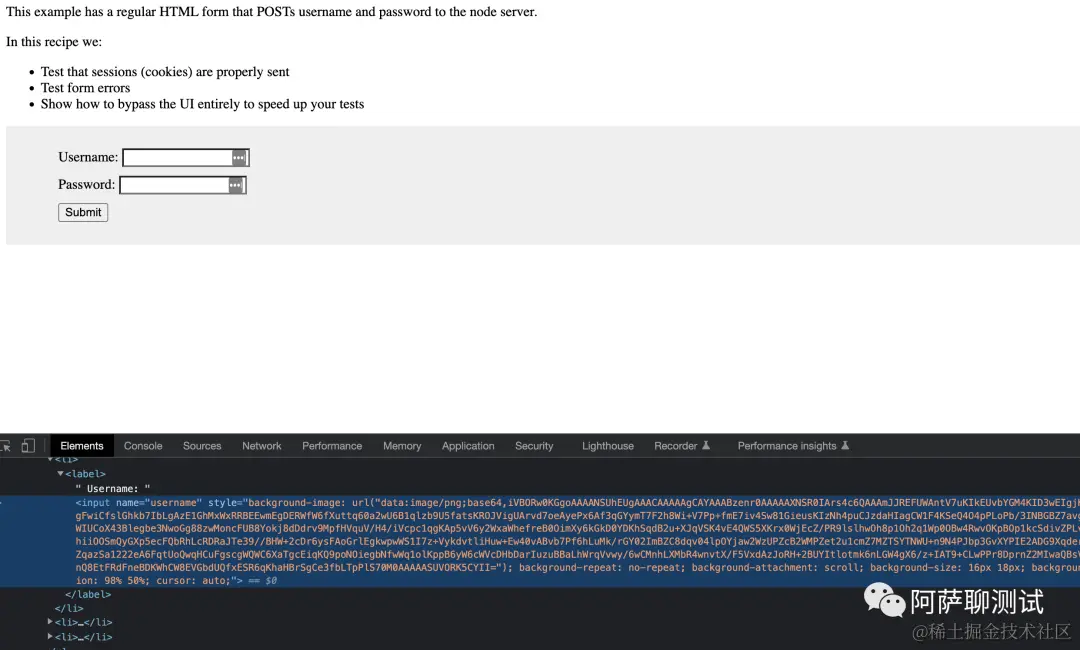Select the closing </label> tag line
Screen dimensions: 1080x650
click(x=88, y=594)
